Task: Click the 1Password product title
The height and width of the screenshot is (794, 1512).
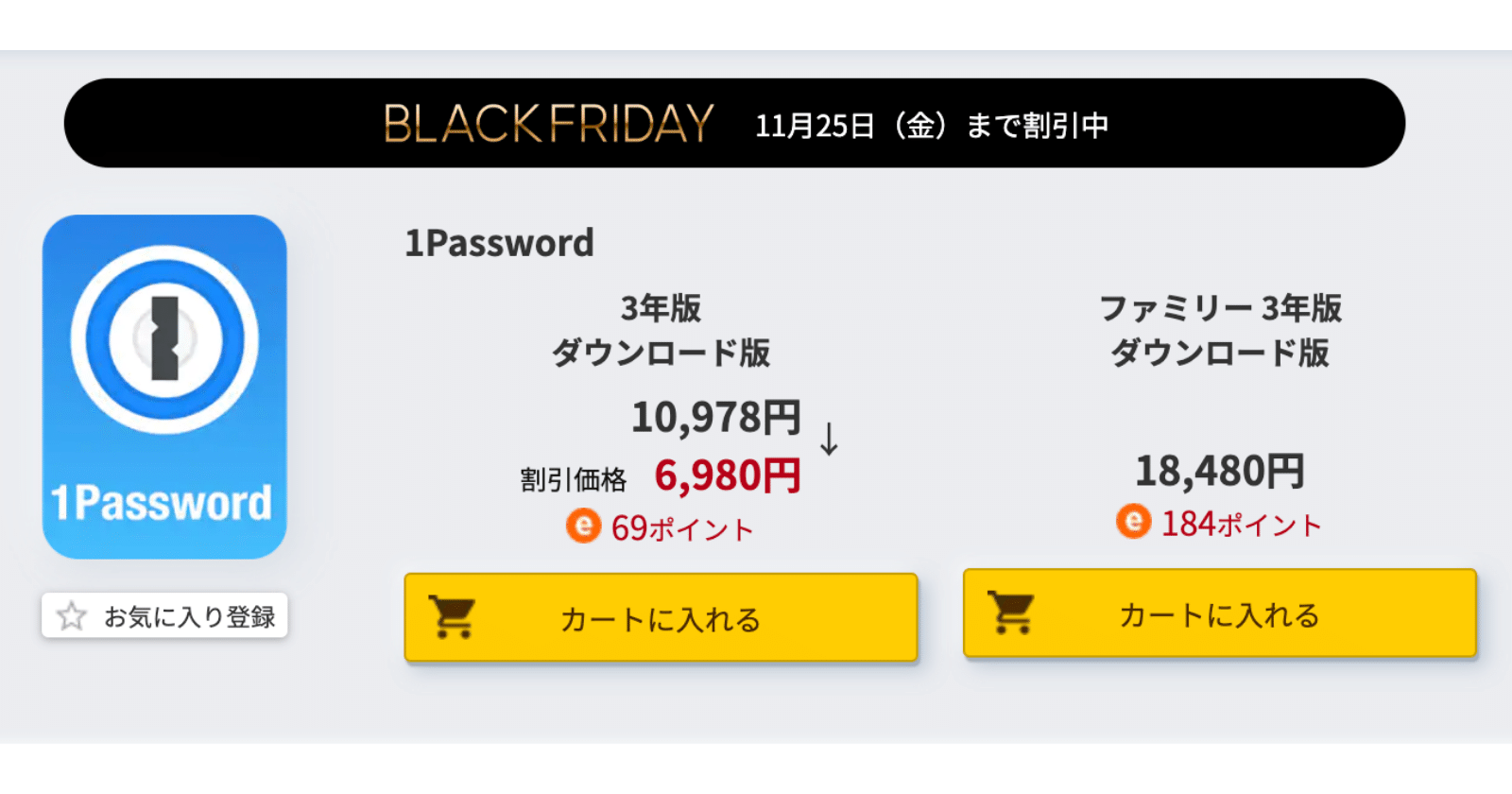Action: tap(499, 243)
